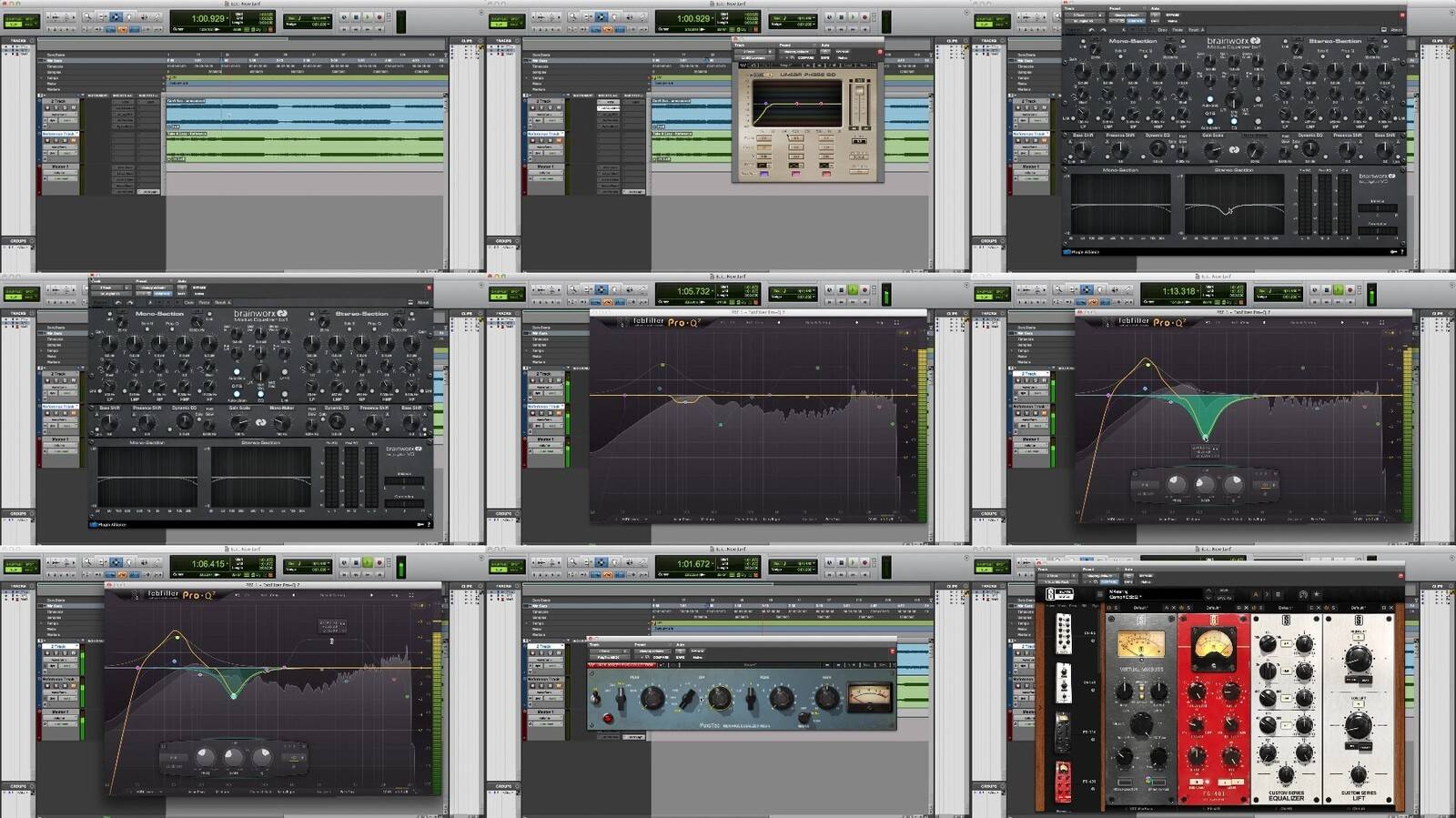Click the Pultec low boost knob
The image size is (1456, 818).
[x=652, y=698]
